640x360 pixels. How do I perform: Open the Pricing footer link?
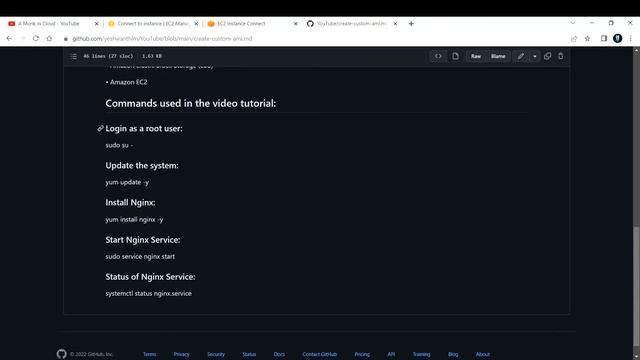click(362, 354)
